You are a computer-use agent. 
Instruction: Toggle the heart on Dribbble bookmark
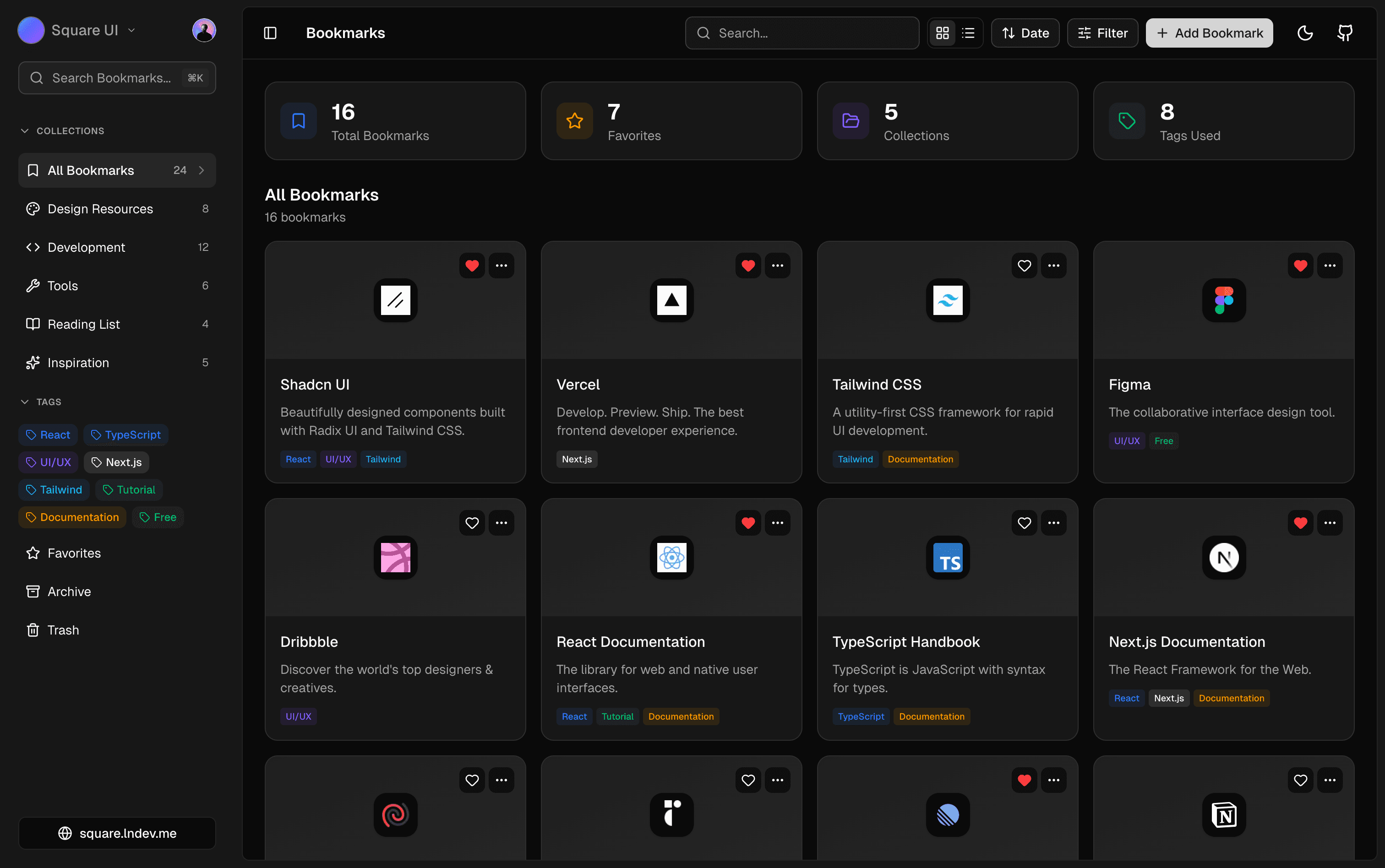[471, 522]
